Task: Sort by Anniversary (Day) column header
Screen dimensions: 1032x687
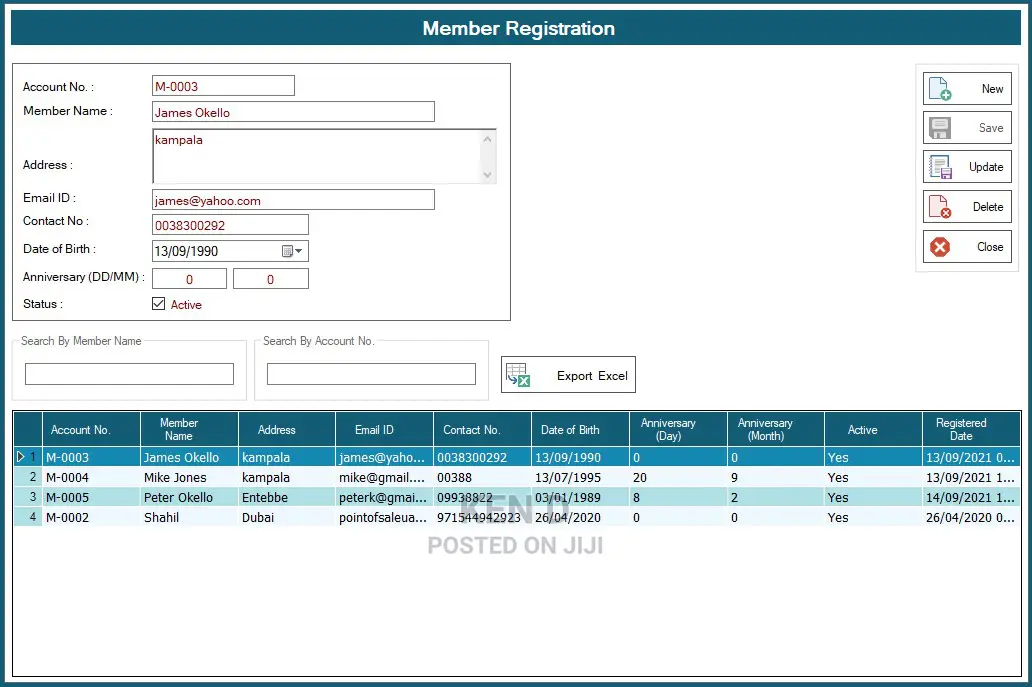Action: coord(678,430)
